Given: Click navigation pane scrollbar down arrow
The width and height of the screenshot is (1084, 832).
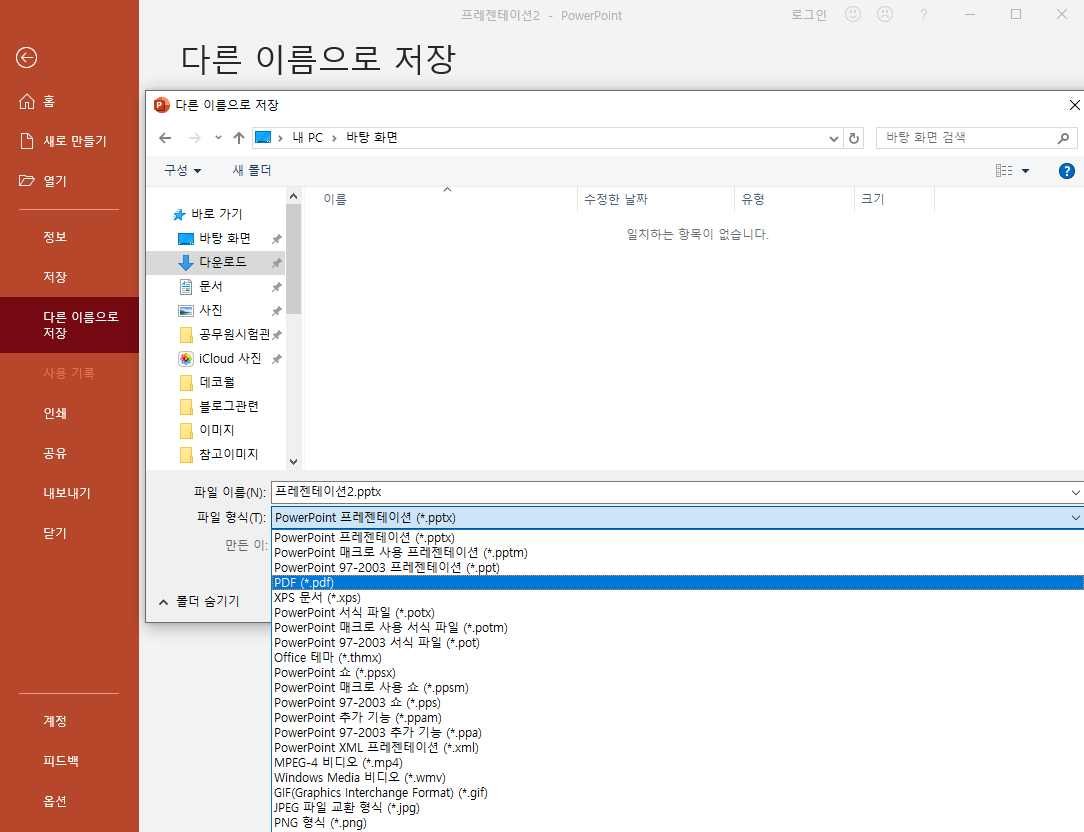Looking at the screenshot, I should pyautogui.click(x=293, y=461).
